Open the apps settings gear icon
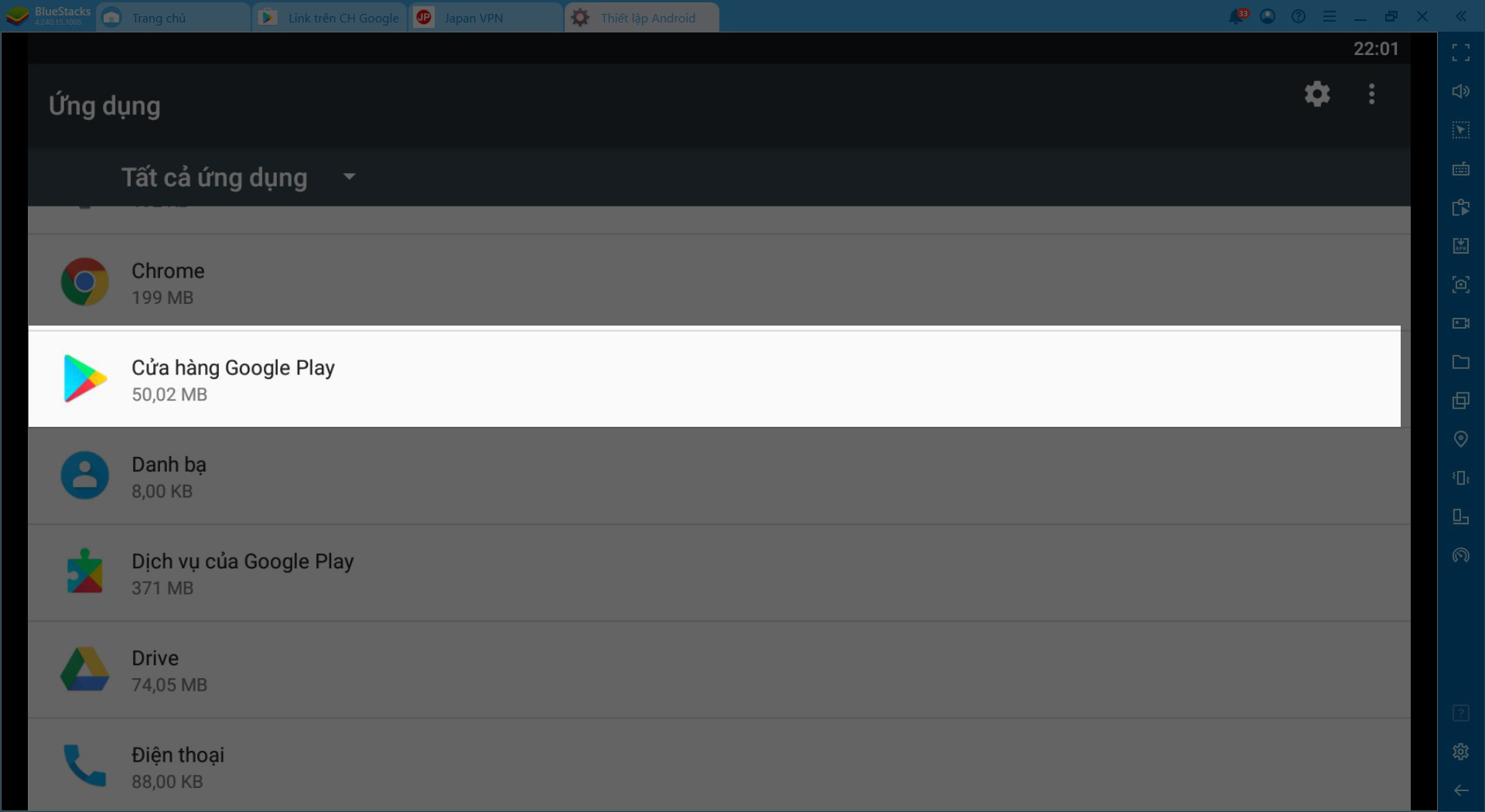 [x=1317, y=94]
